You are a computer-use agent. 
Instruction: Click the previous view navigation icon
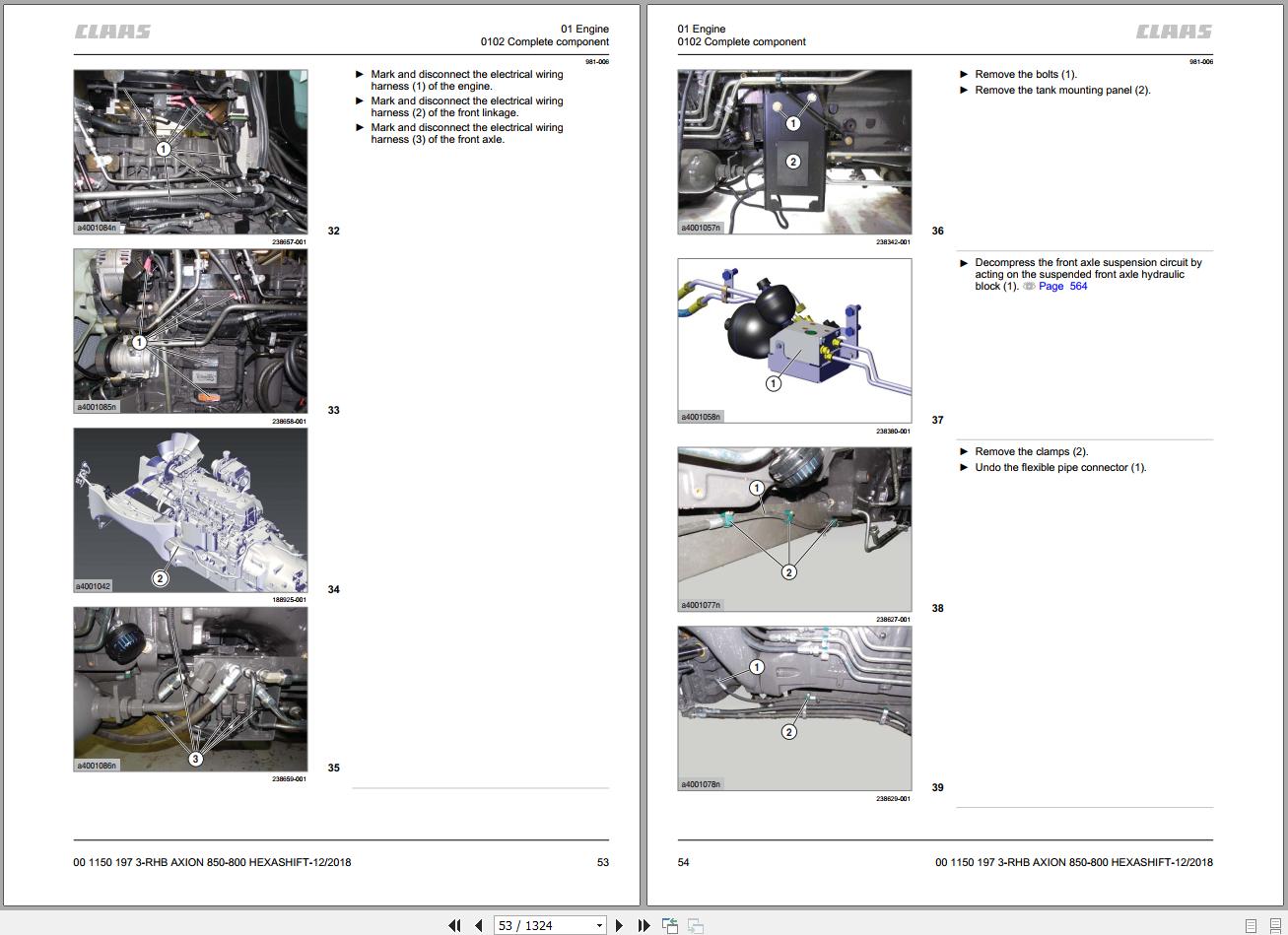670,925
